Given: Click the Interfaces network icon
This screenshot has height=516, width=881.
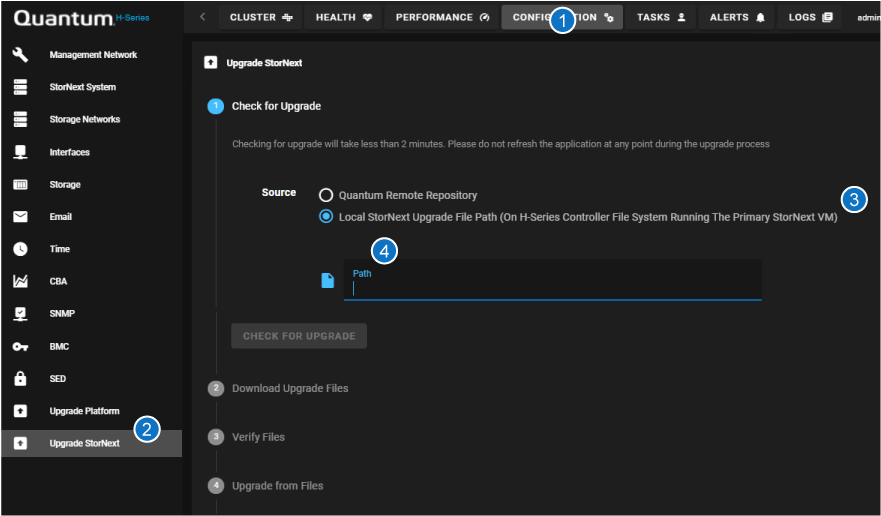Looking at the screenshot, I should click(x=20, y=152).
